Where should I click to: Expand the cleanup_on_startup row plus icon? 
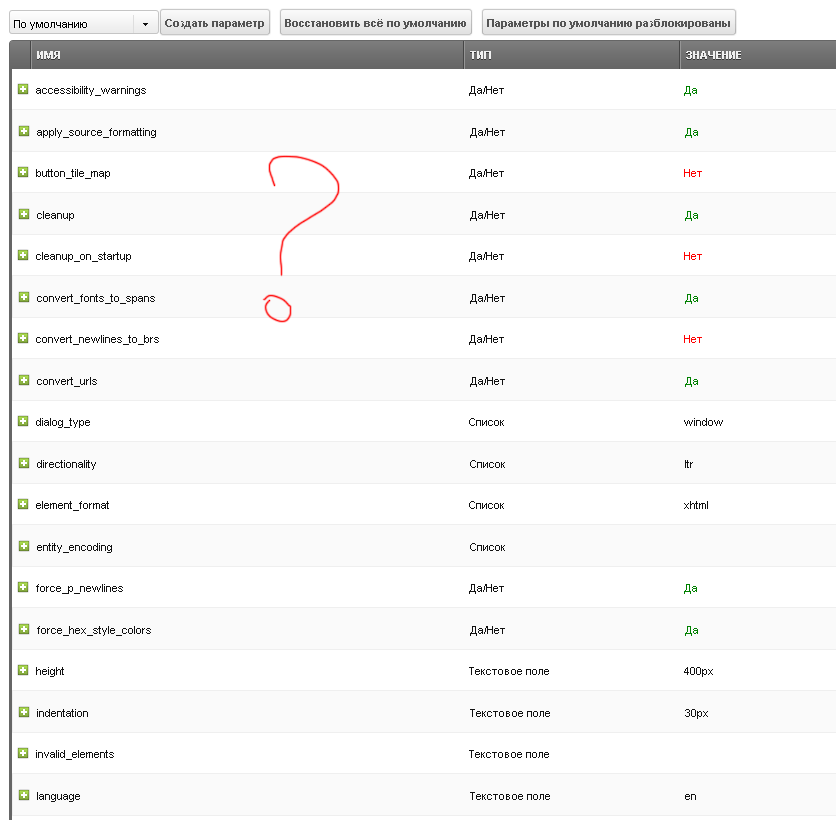(23, 255)
